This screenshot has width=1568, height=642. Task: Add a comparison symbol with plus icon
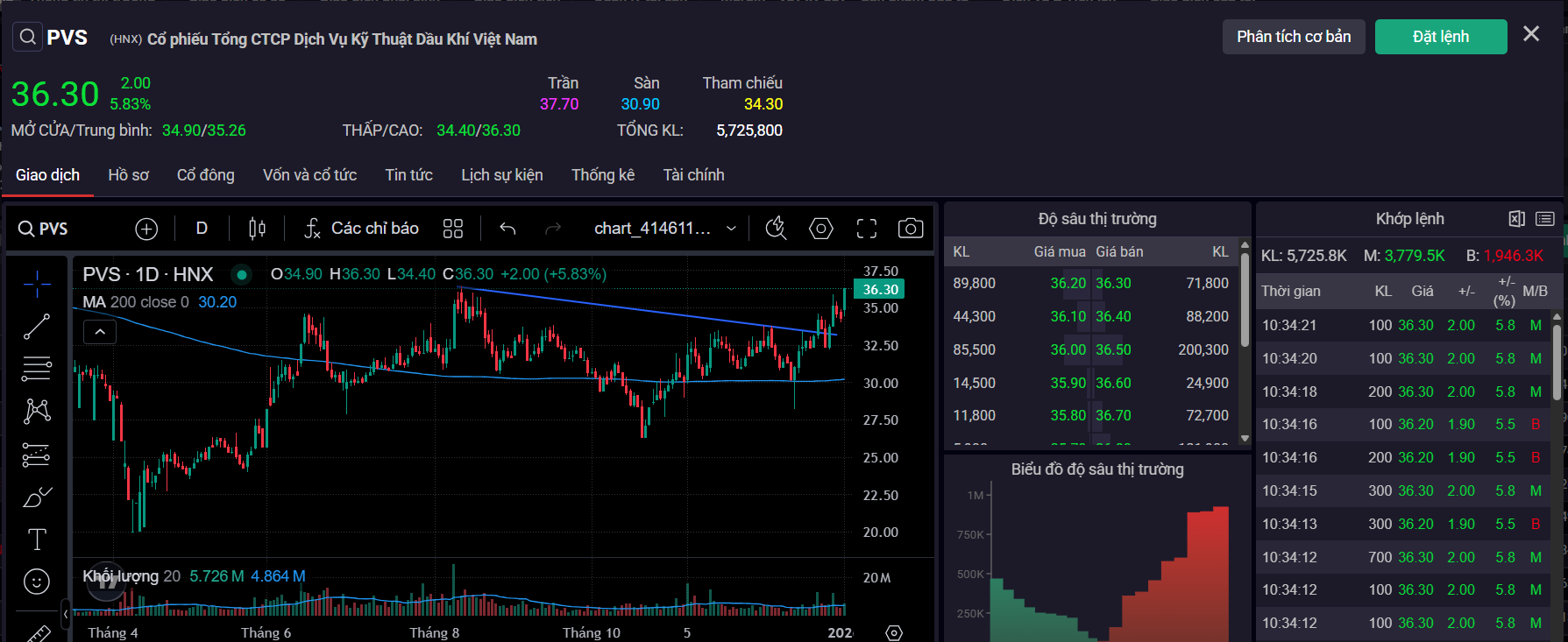(x=146, y=229)
